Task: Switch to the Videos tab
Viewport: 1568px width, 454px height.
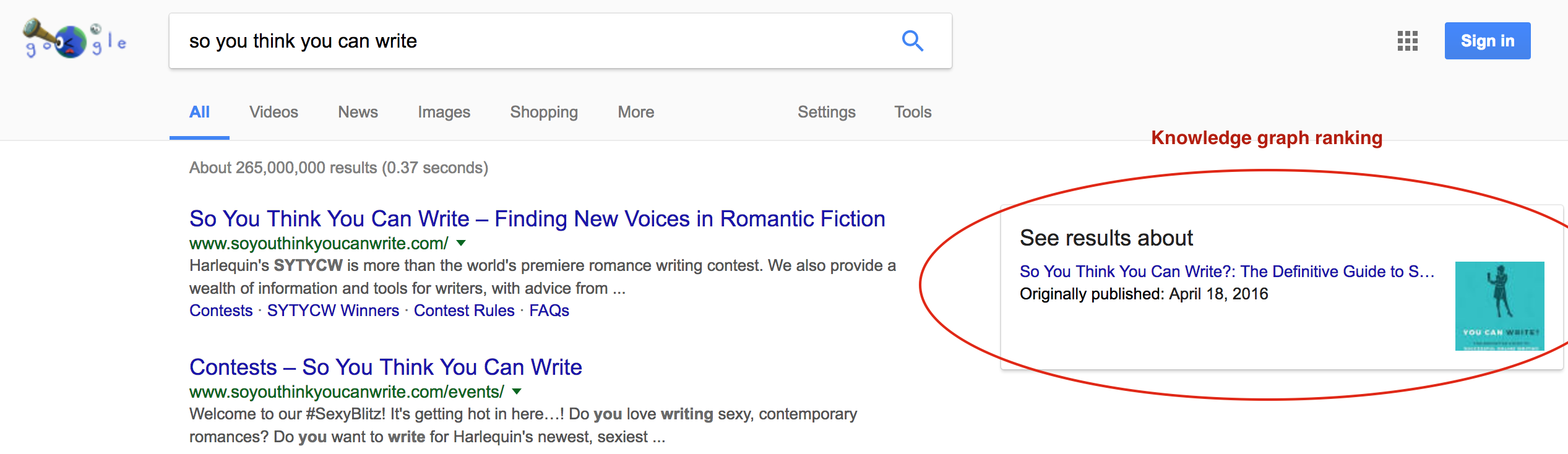Action: coord(274,112)
